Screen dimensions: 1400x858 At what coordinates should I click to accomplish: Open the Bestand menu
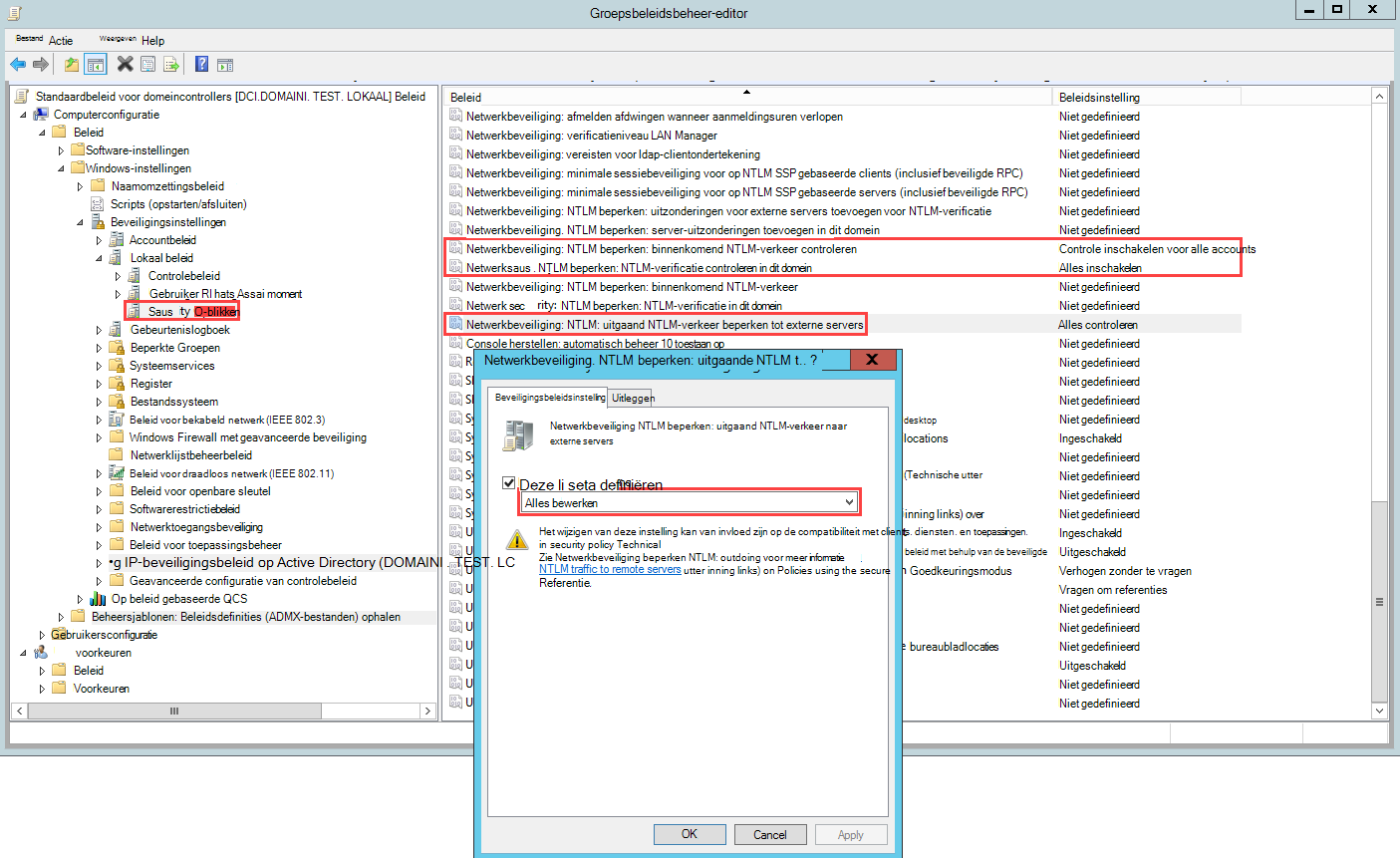pos(29,39)
